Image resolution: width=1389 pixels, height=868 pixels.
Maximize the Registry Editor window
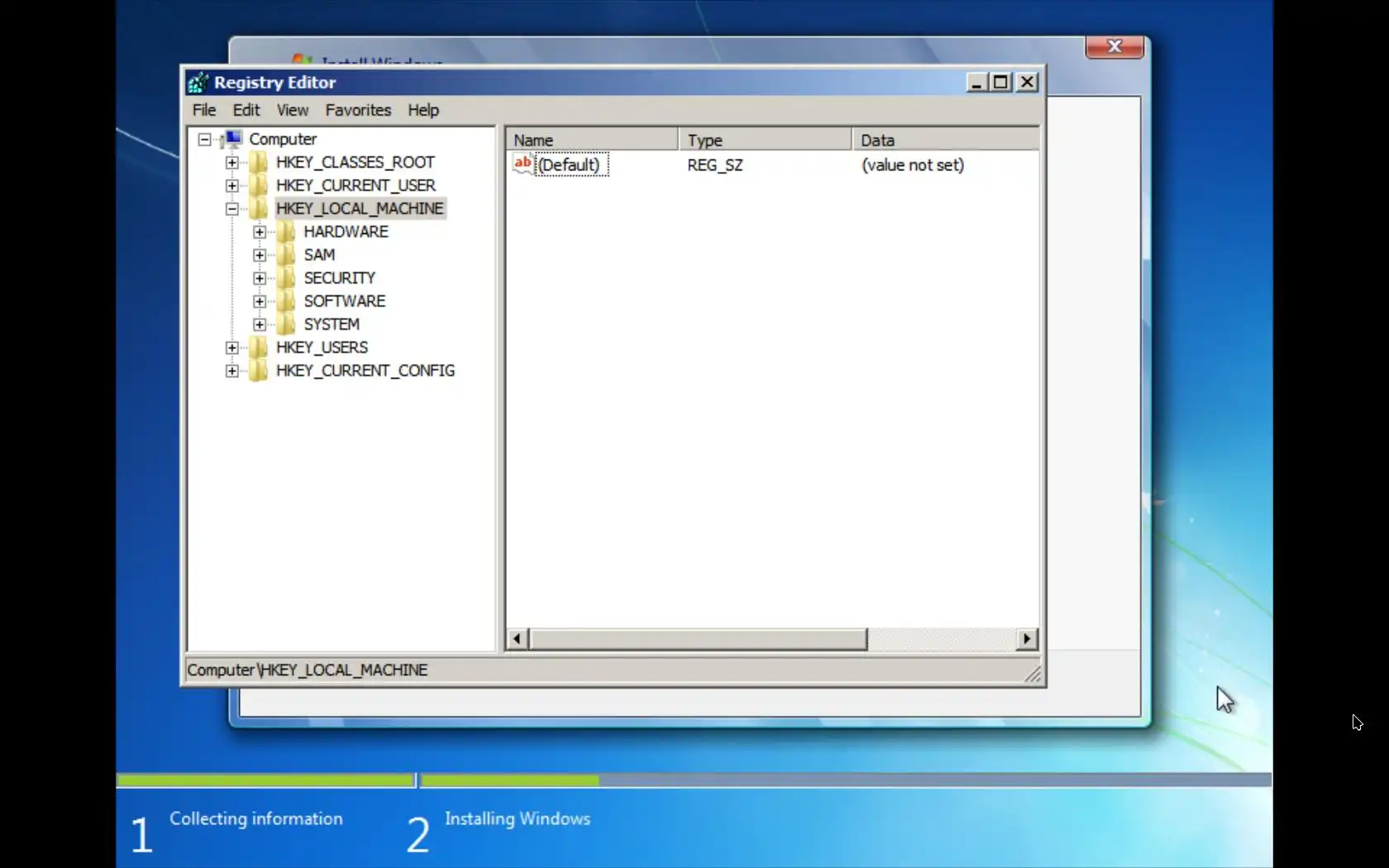1001,82
